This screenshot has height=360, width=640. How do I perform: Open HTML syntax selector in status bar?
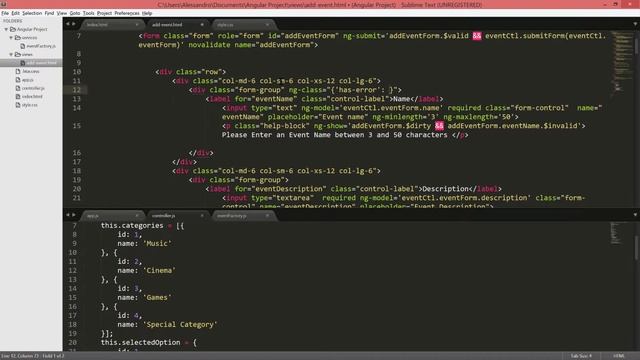pyautogui.click(x=619, y=356)
